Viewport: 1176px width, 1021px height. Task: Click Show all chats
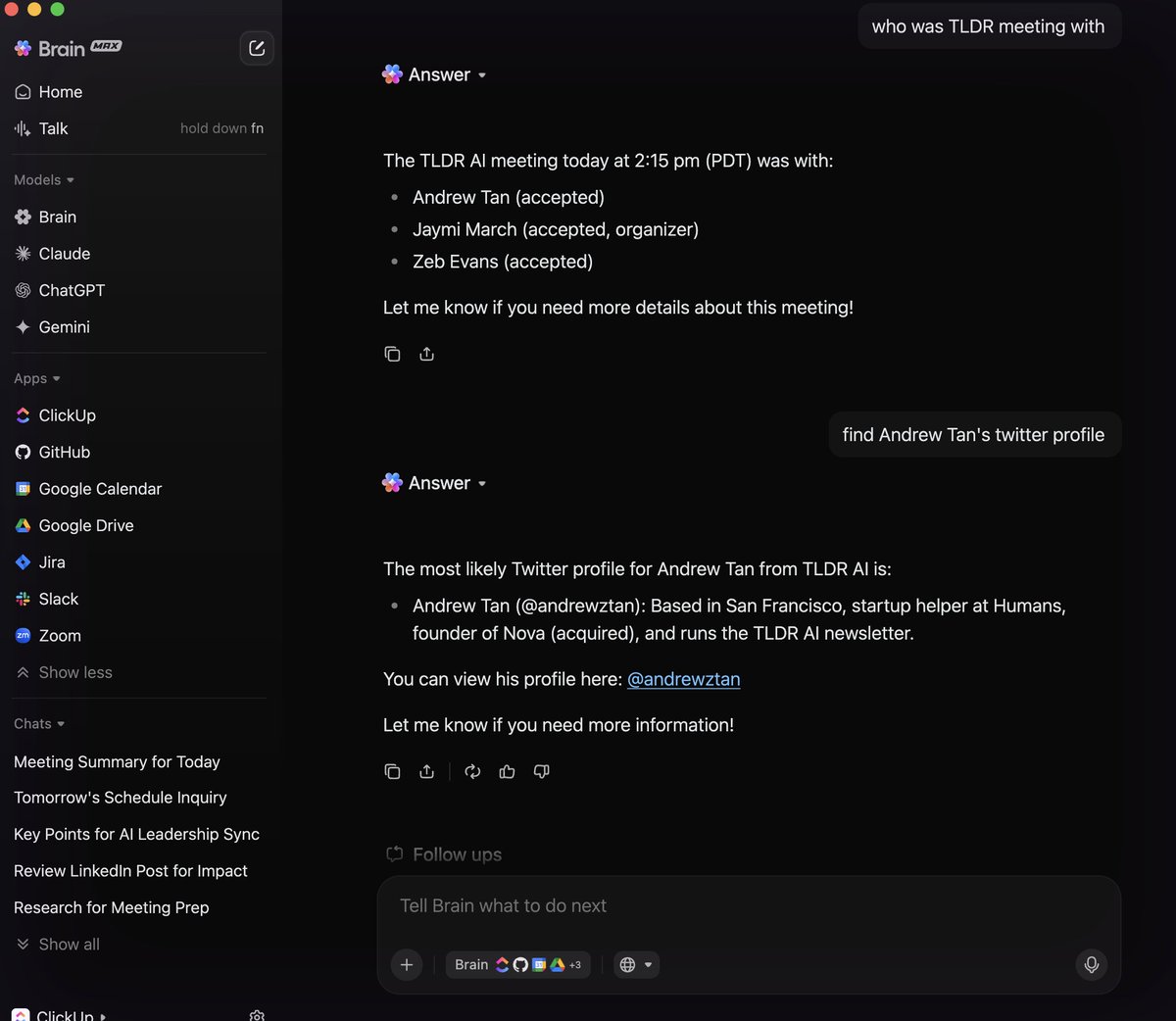59,945
